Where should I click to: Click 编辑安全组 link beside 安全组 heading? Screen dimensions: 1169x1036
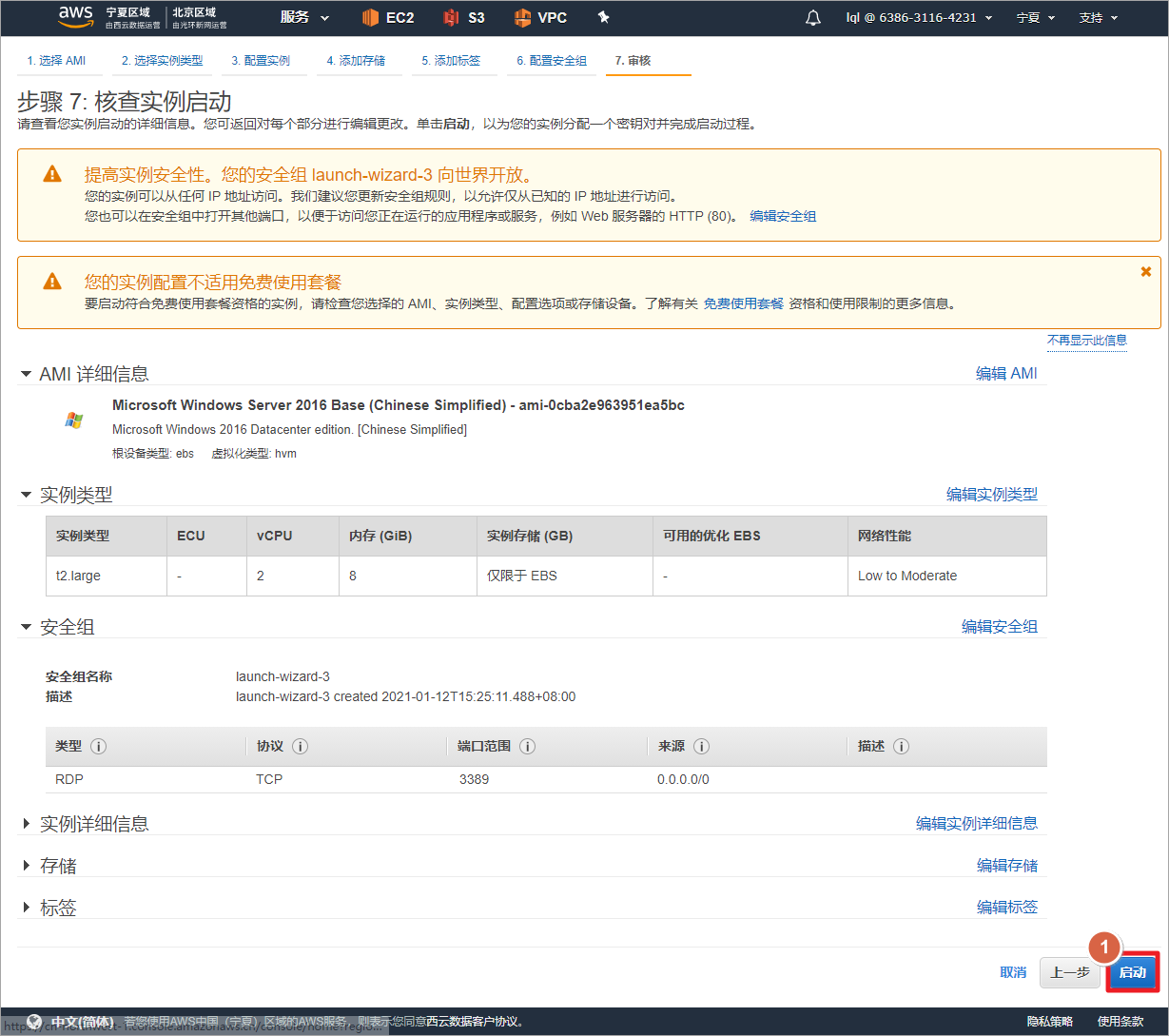point(1000,627)
